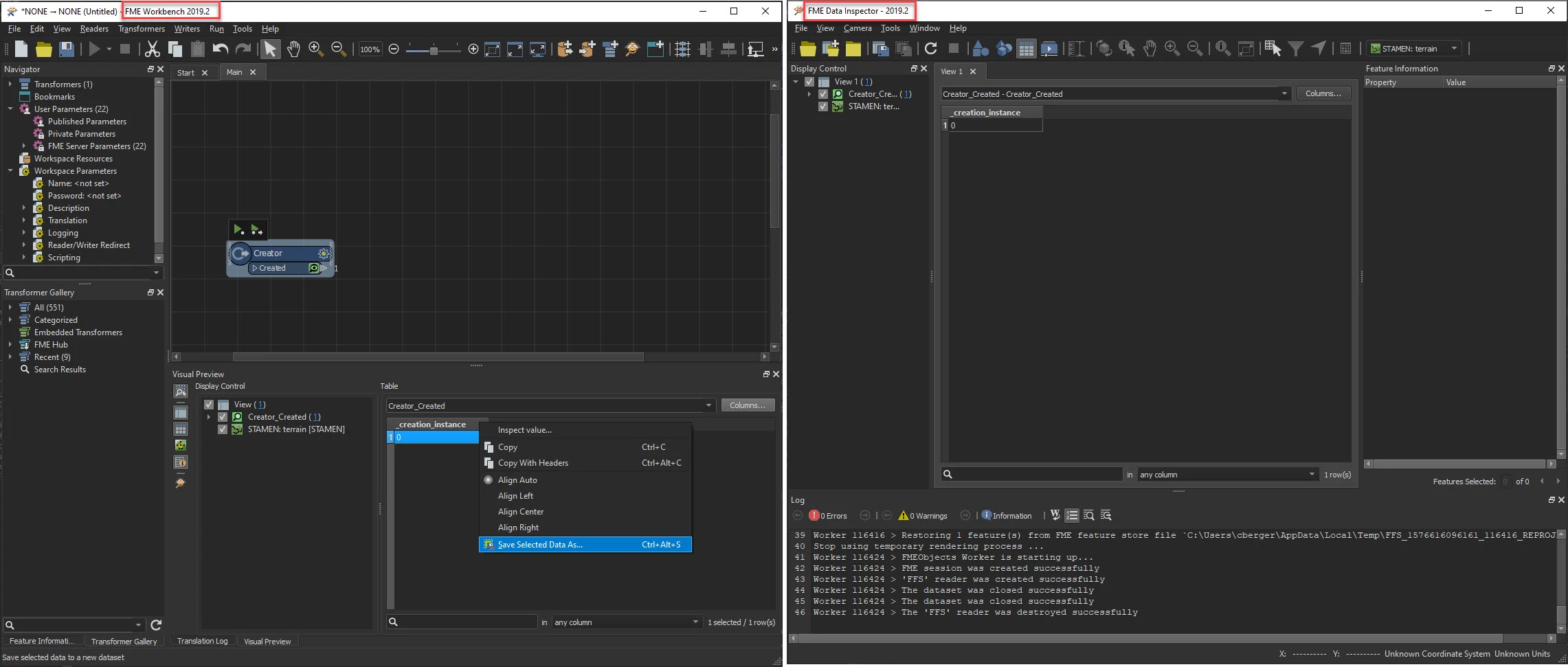Screen dimensions: 1568x667
Task: Refresh the Transformer Gallery search
Action: click(156, 625)
